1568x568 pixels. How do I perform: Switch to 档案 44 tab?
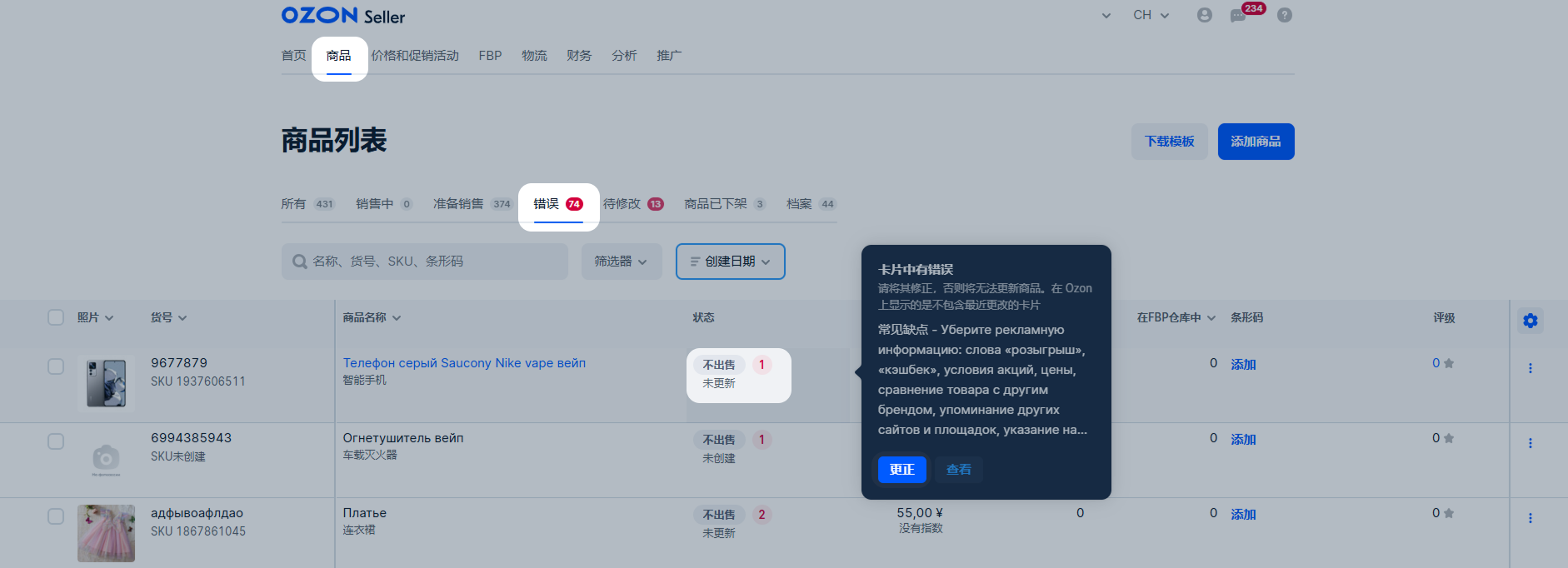[811, 204]
